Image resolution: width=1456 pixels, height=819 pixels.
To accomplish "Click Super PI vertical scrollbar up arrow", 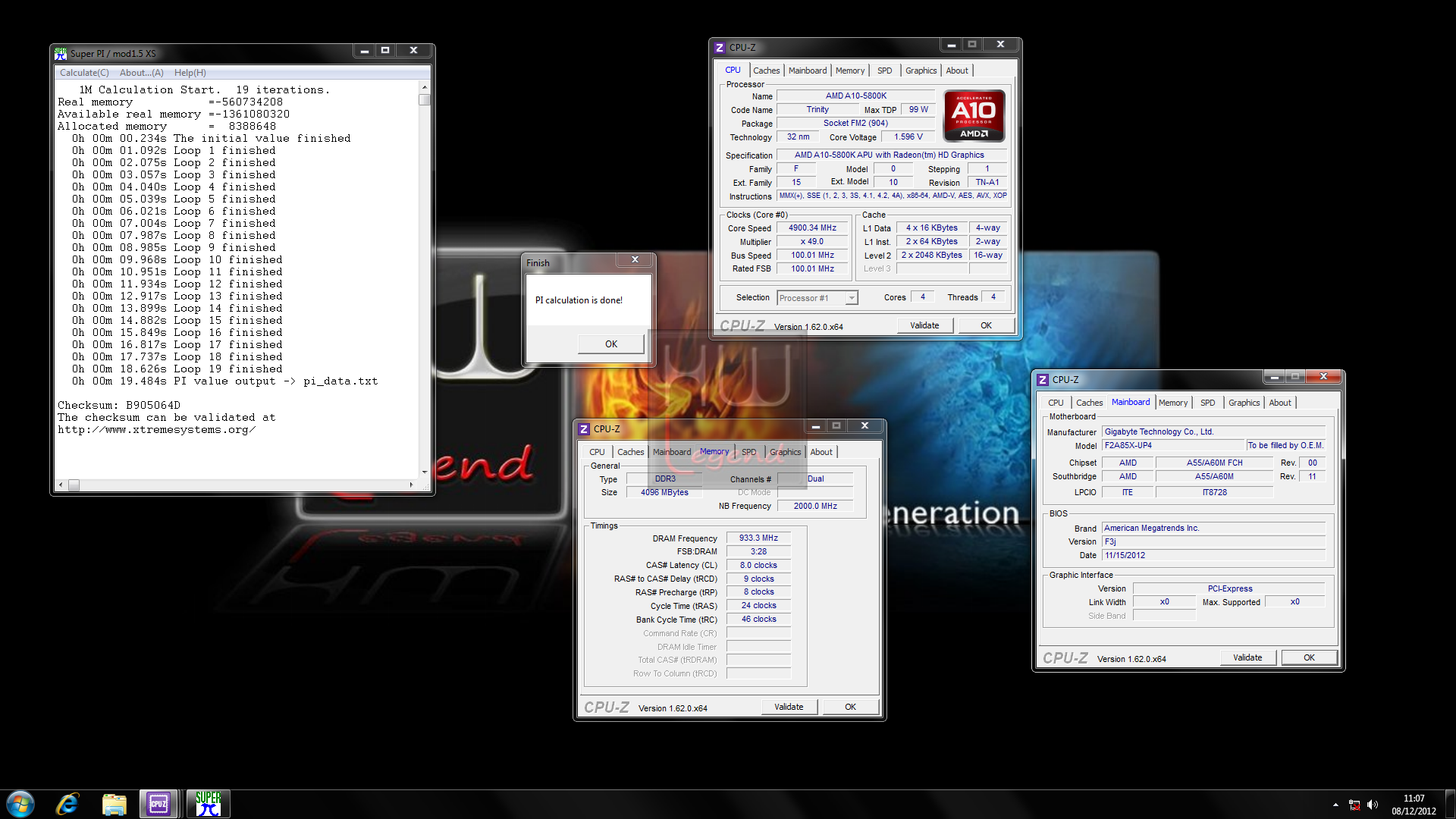I will point(425,88).
